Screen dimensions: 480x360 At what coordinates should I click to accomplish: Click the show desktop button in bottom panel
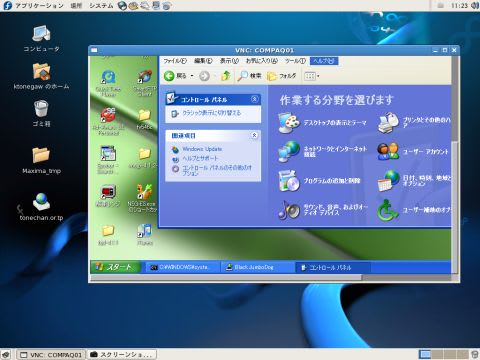tap(6, 354)
